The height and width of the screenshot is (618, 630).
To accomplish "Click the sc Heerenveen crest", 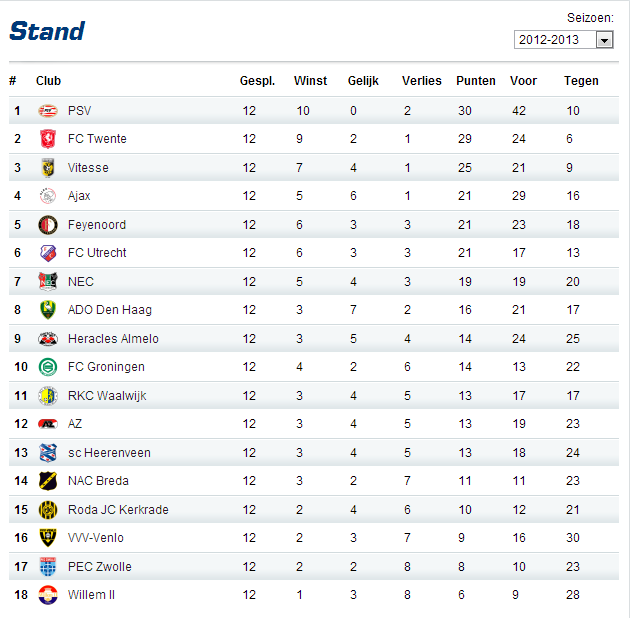I will click(48, 453).
